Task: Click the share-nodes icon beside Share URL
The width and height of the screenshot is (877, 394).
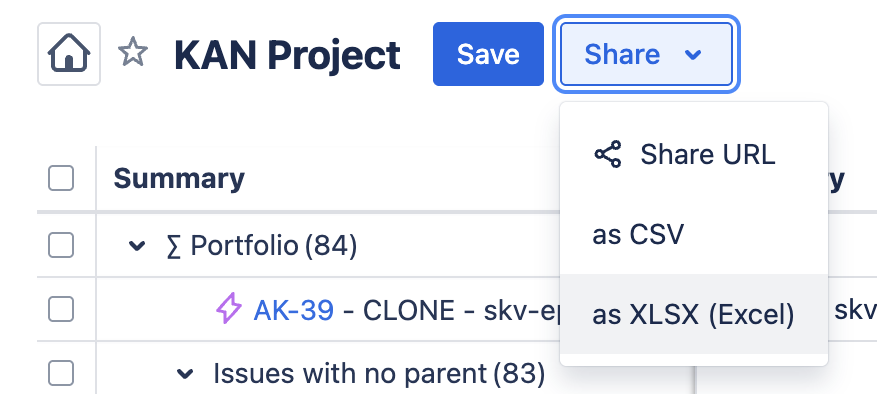Action: [x=607, y=154]
